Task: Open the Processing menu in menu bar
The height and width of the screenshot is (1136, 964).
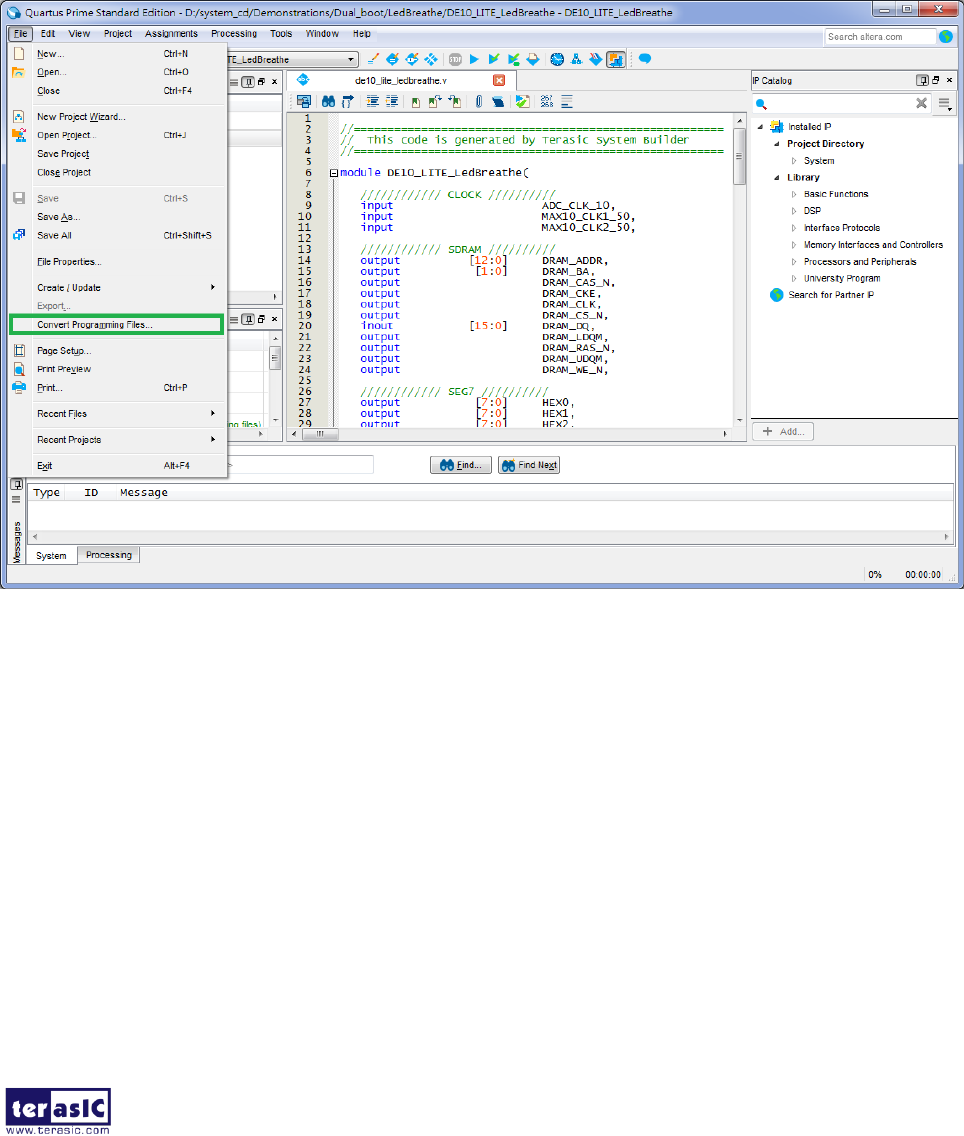Action: click(234, 34)
